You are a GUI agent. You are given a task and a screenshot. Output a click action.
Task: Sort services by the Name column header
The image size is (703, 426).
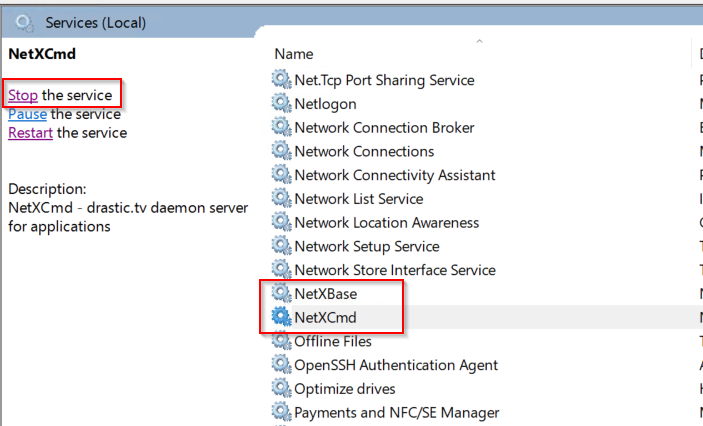click(294, 54)
